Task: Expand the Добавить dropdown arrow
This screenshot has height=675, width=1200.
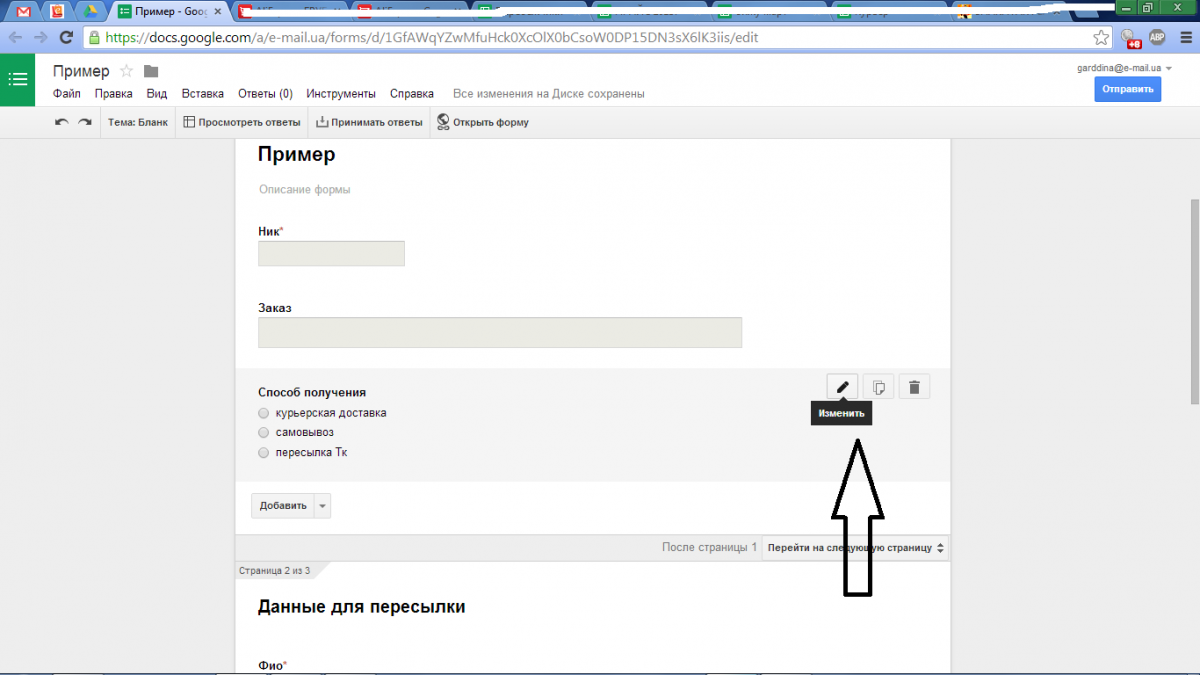Action: (x=322, y=506)
